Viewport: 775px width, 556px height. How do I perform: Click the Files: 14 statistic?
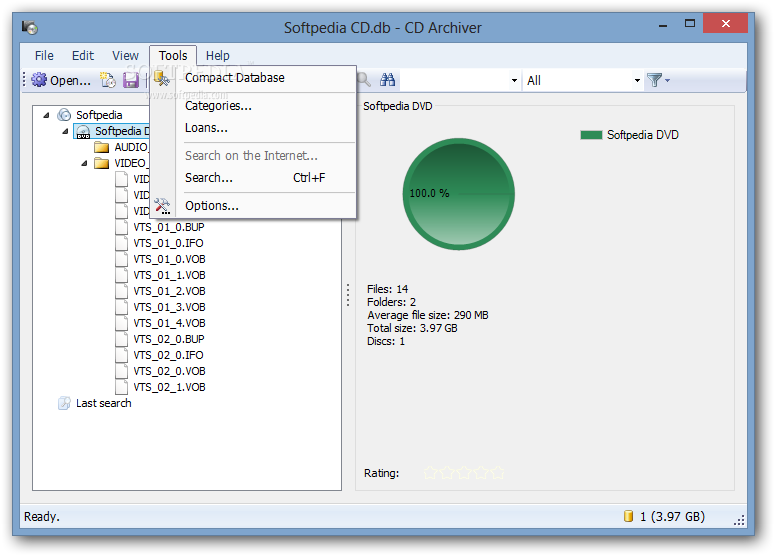click(x=388, y=289)
